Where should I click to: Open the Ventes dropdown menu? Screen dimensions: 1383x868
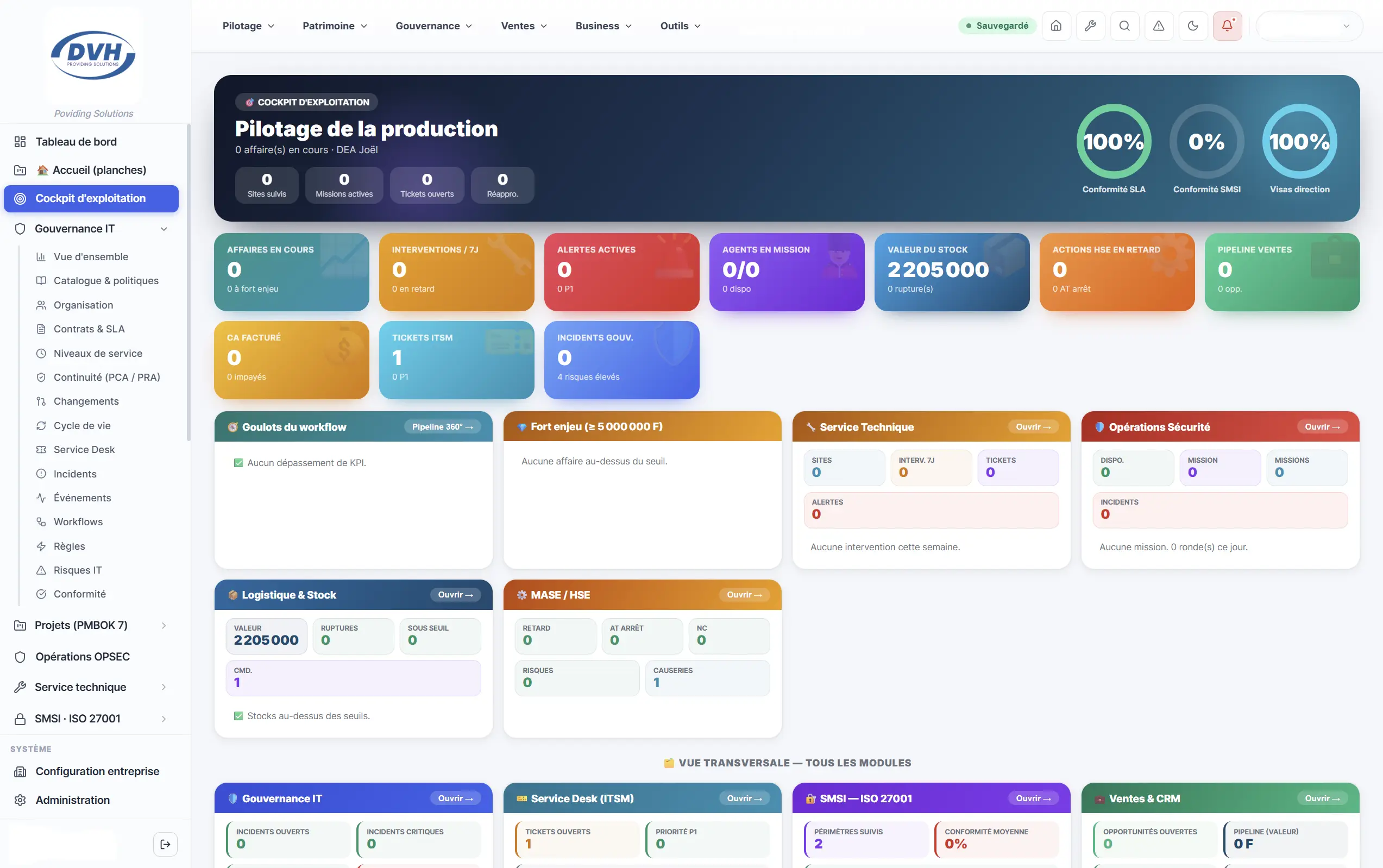click(x=524, y=26)
